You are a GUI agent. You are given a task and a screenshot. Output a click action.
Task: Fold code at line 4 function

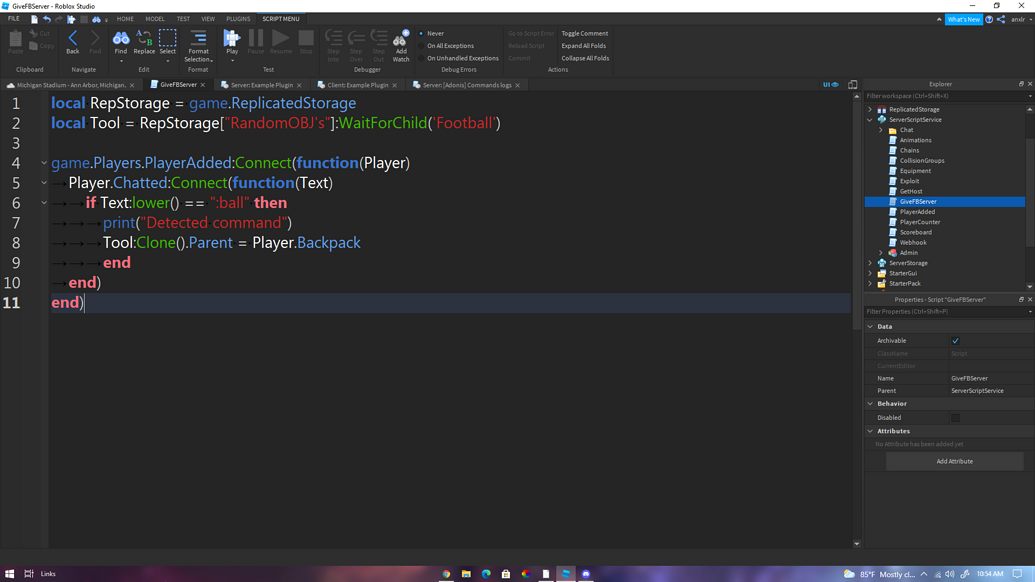coord(44,163)
